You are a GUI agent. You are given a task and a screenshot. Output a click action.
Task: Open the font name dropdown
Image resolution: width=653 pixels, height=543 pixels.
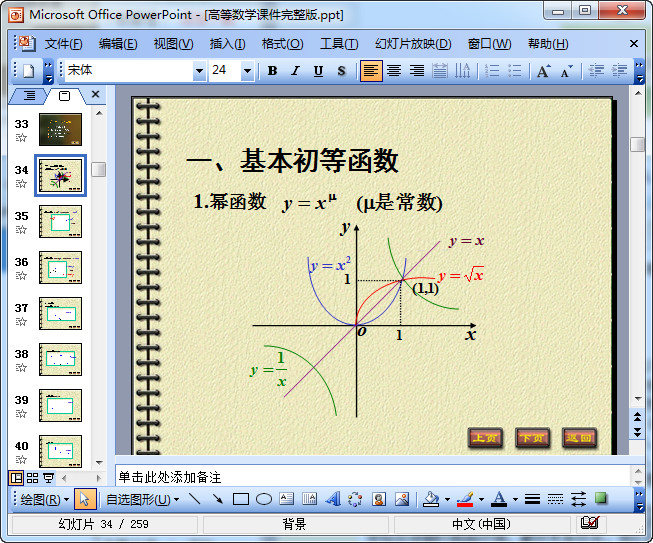(x=199, y=71)
